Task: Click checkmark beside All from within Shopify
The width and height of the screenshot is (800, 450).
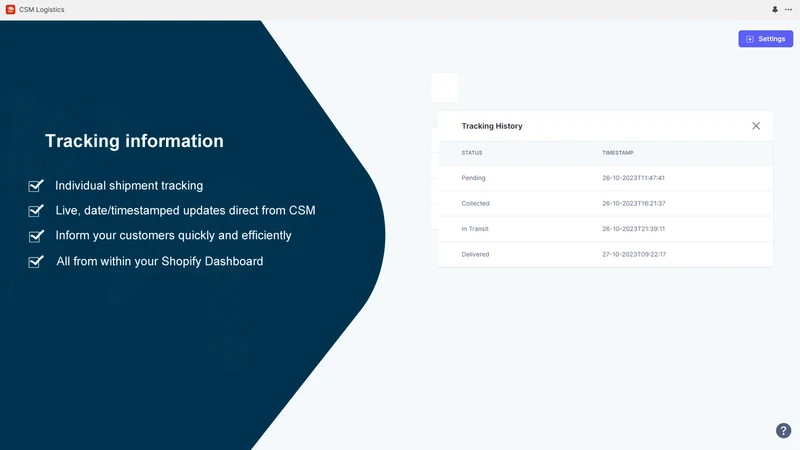Action: point(36,261)
